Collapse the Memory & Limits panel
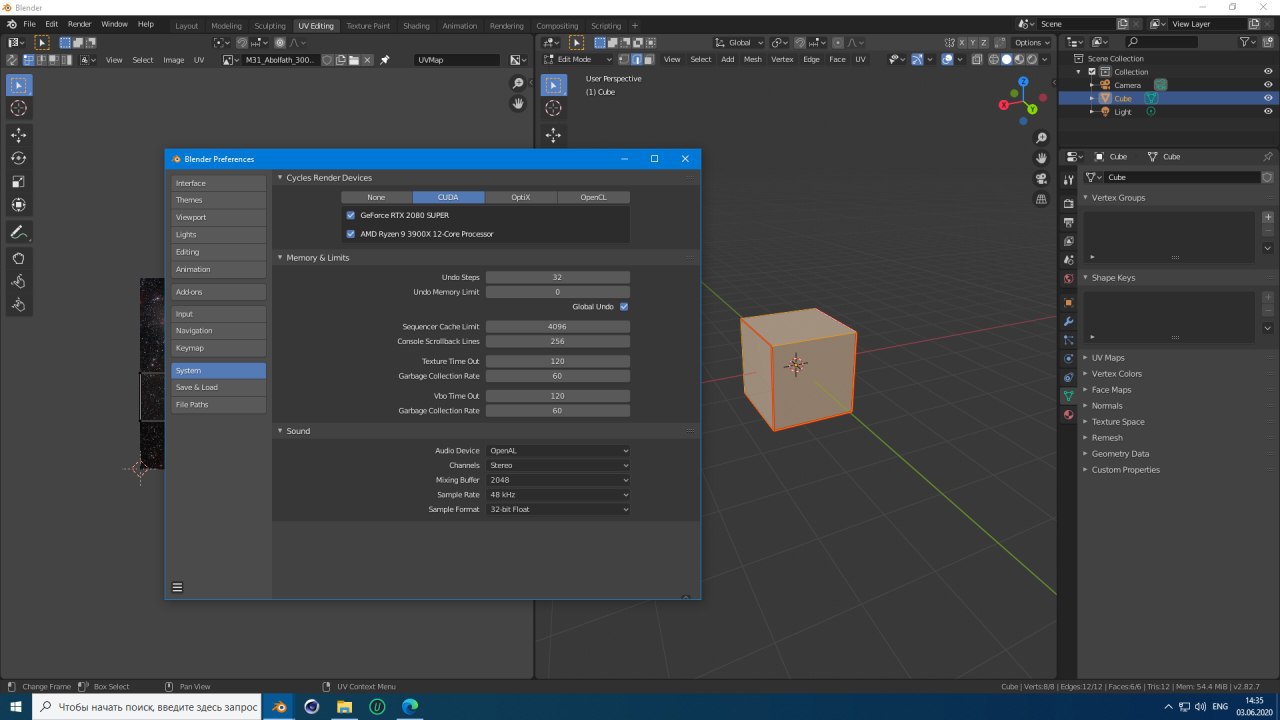 [280, 258]
